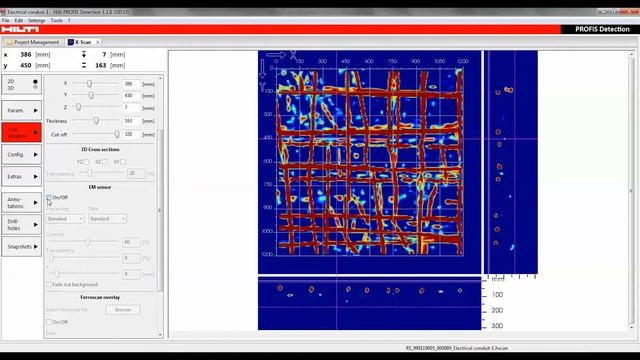
Task: Open the File menu
Action: click(x=6, y=20)
